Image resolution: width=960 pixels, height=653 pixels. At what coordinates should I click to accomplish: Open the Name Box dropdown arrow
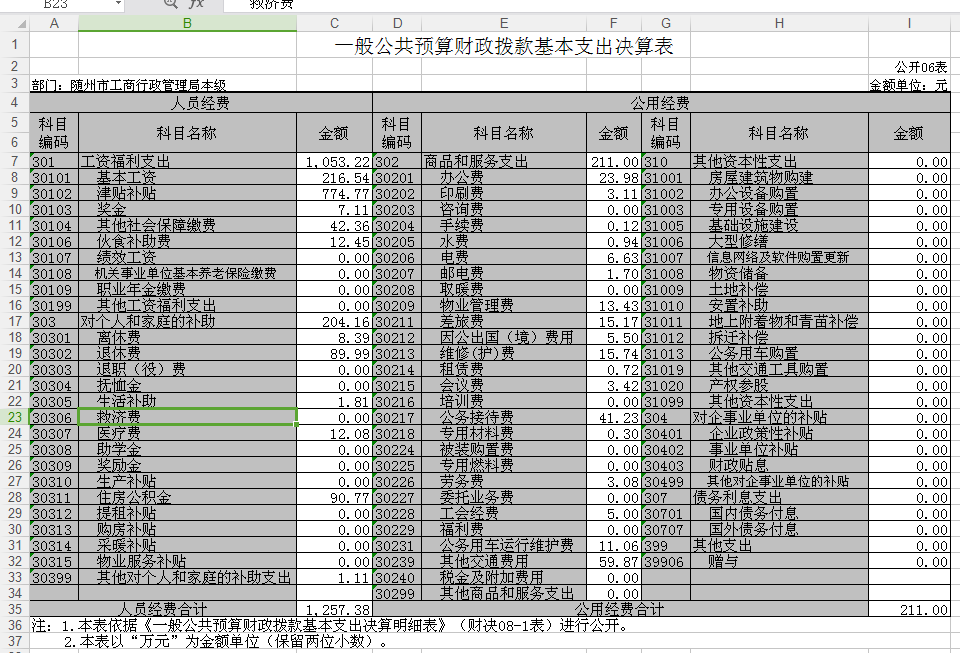click(117, 4)
